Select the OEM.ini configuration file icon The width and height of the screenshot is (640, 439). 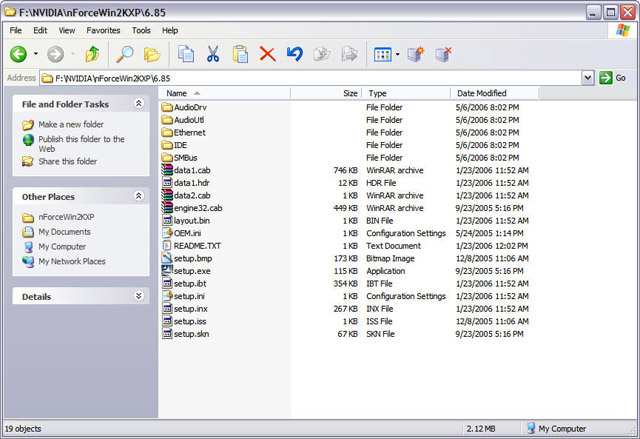pos(167,233)
